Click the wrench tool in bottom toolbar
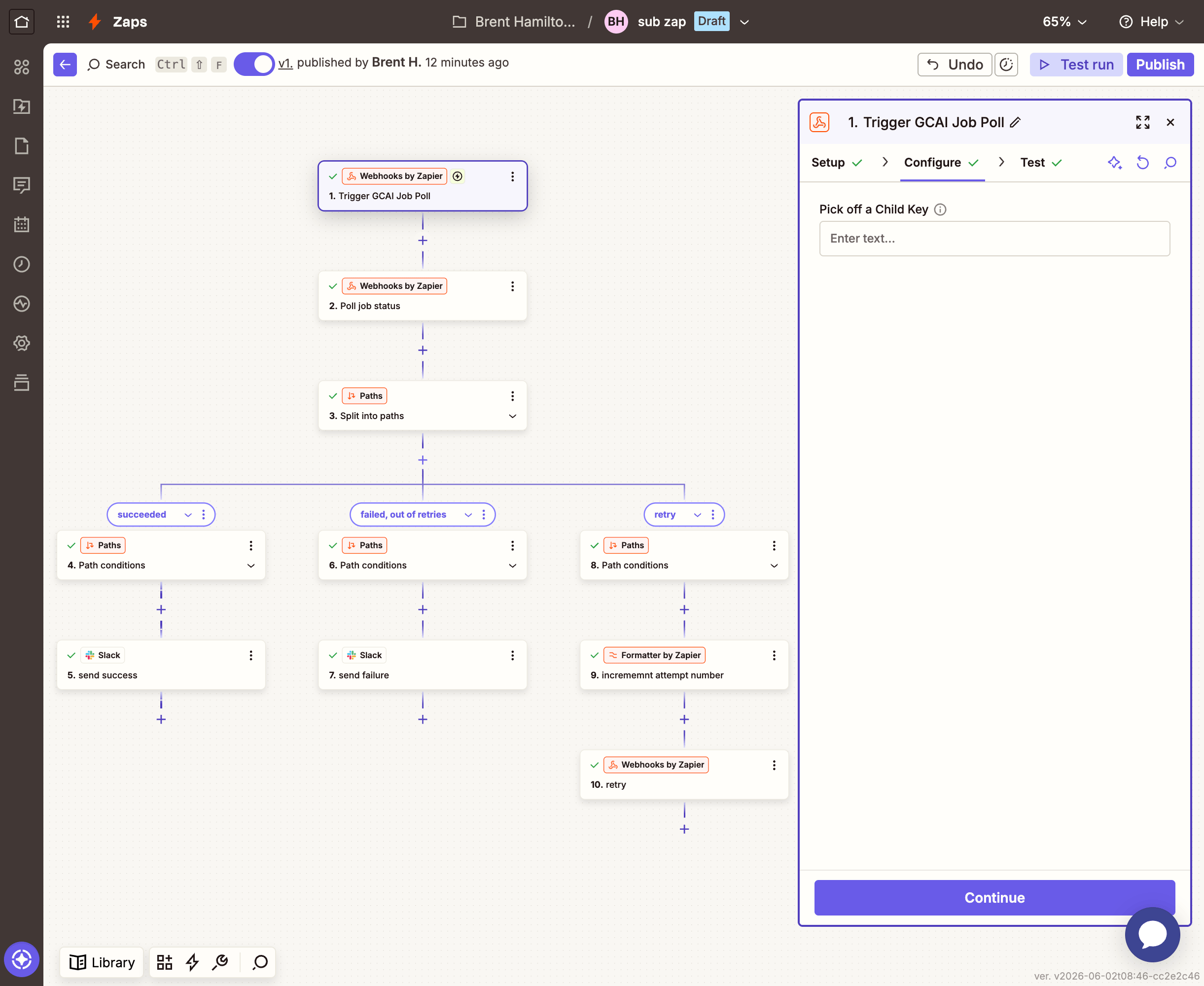1204x986 pixels. 220,961
